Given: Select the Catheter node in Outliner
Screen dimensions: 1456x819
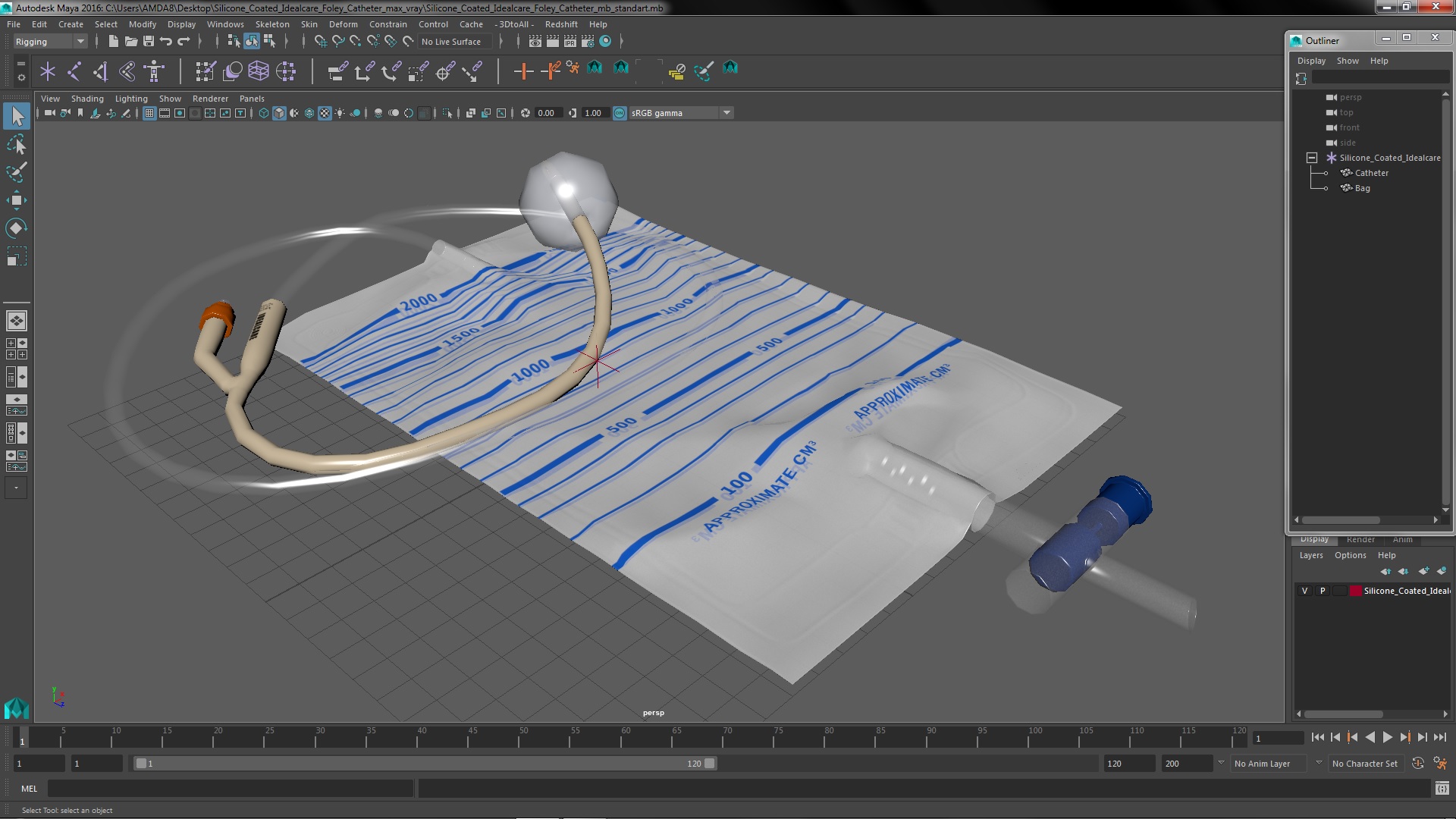Looking at the screenshot, I should click(1371, 173).
